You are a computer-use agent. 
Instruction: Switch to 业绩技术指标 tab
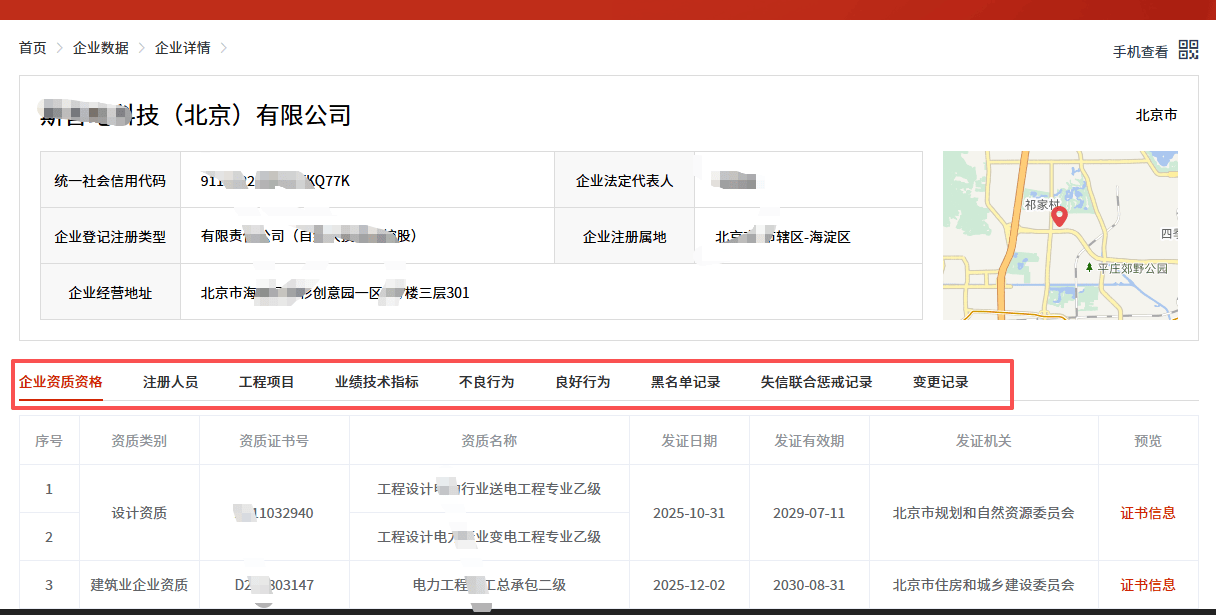pyautogui.click(x=377, y=382)
